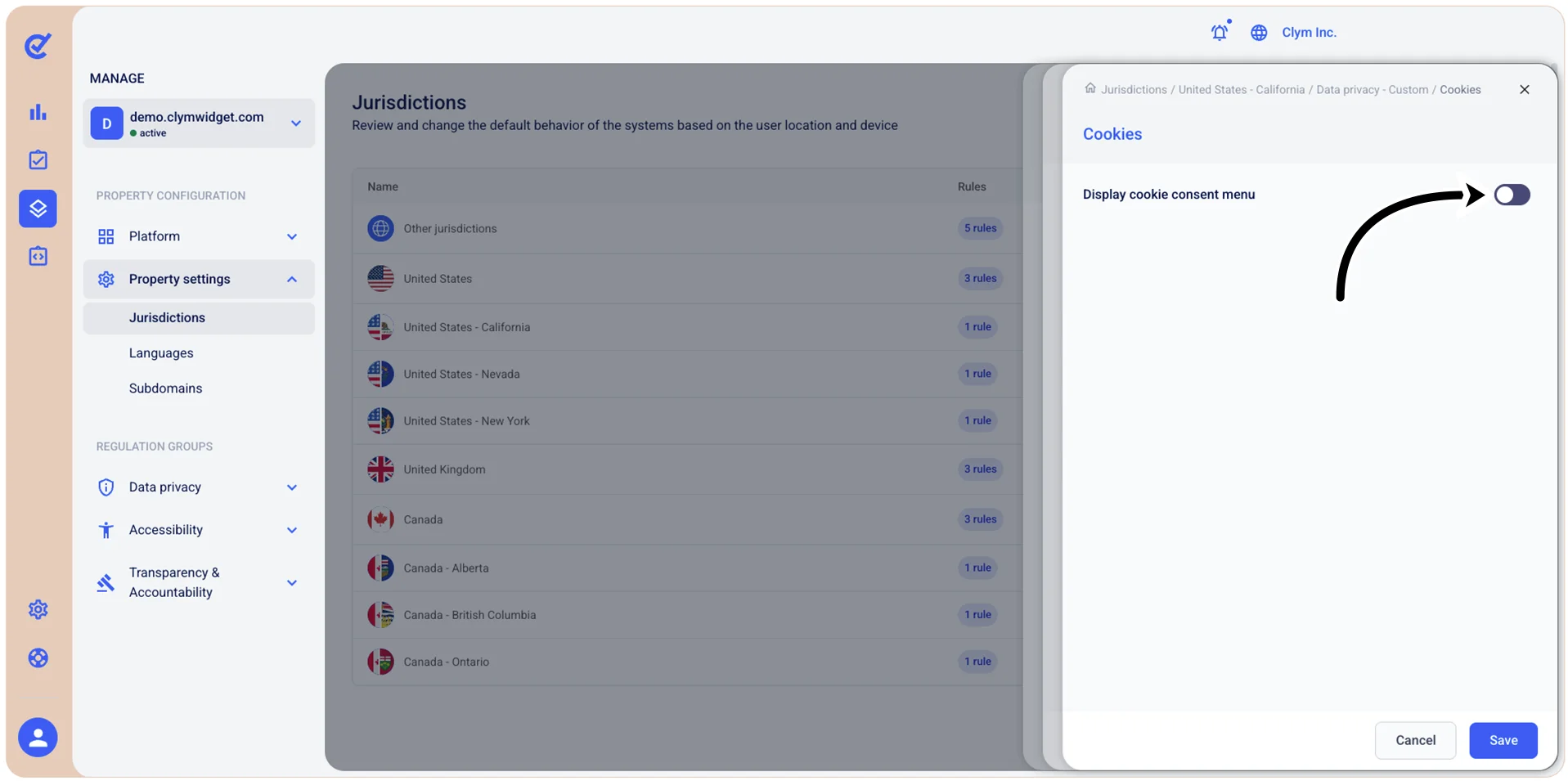Open the code embed sidebar icon
Viewport: 1568px width, 781px height.
38,256
